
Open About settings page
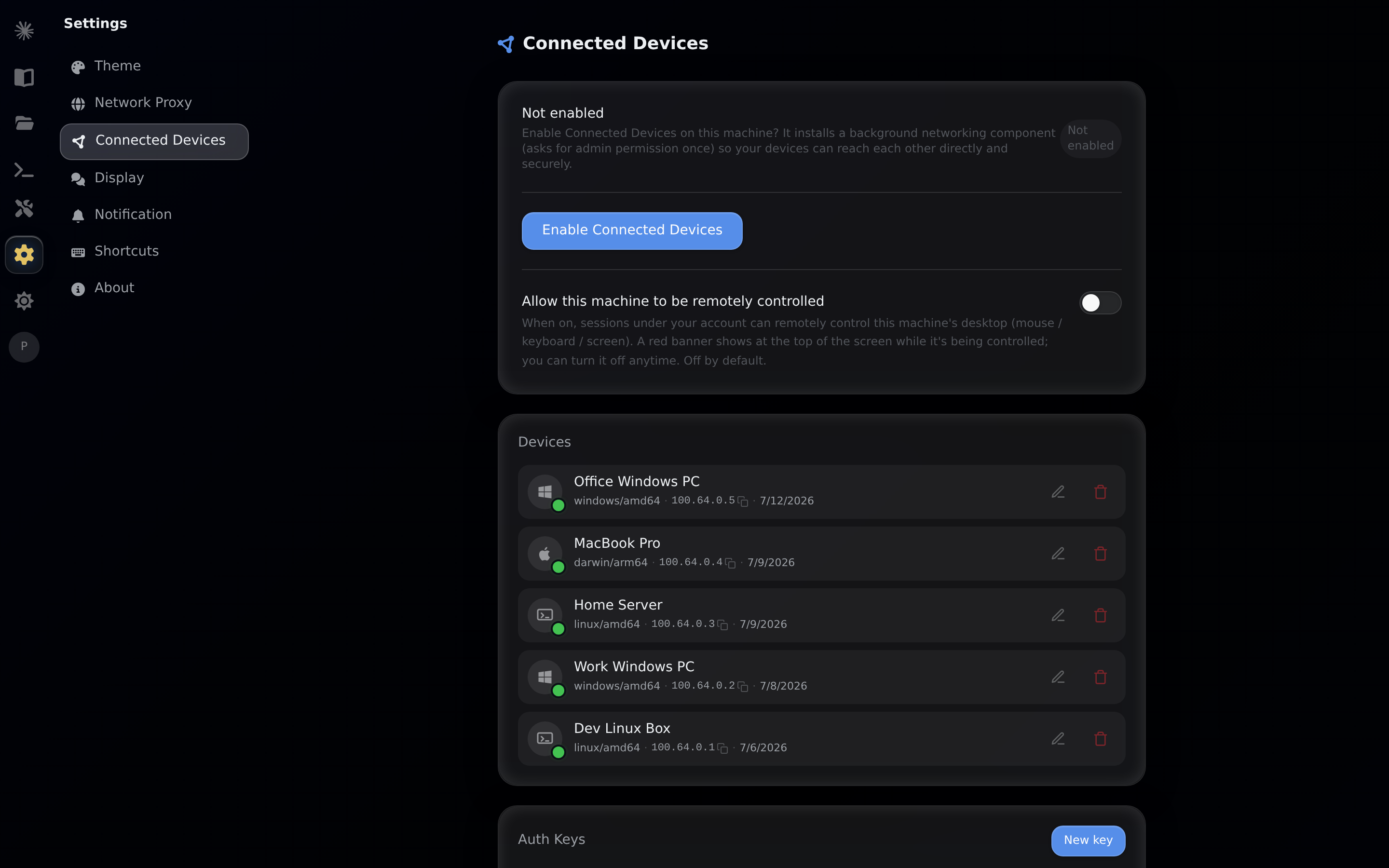coord(154,288)
